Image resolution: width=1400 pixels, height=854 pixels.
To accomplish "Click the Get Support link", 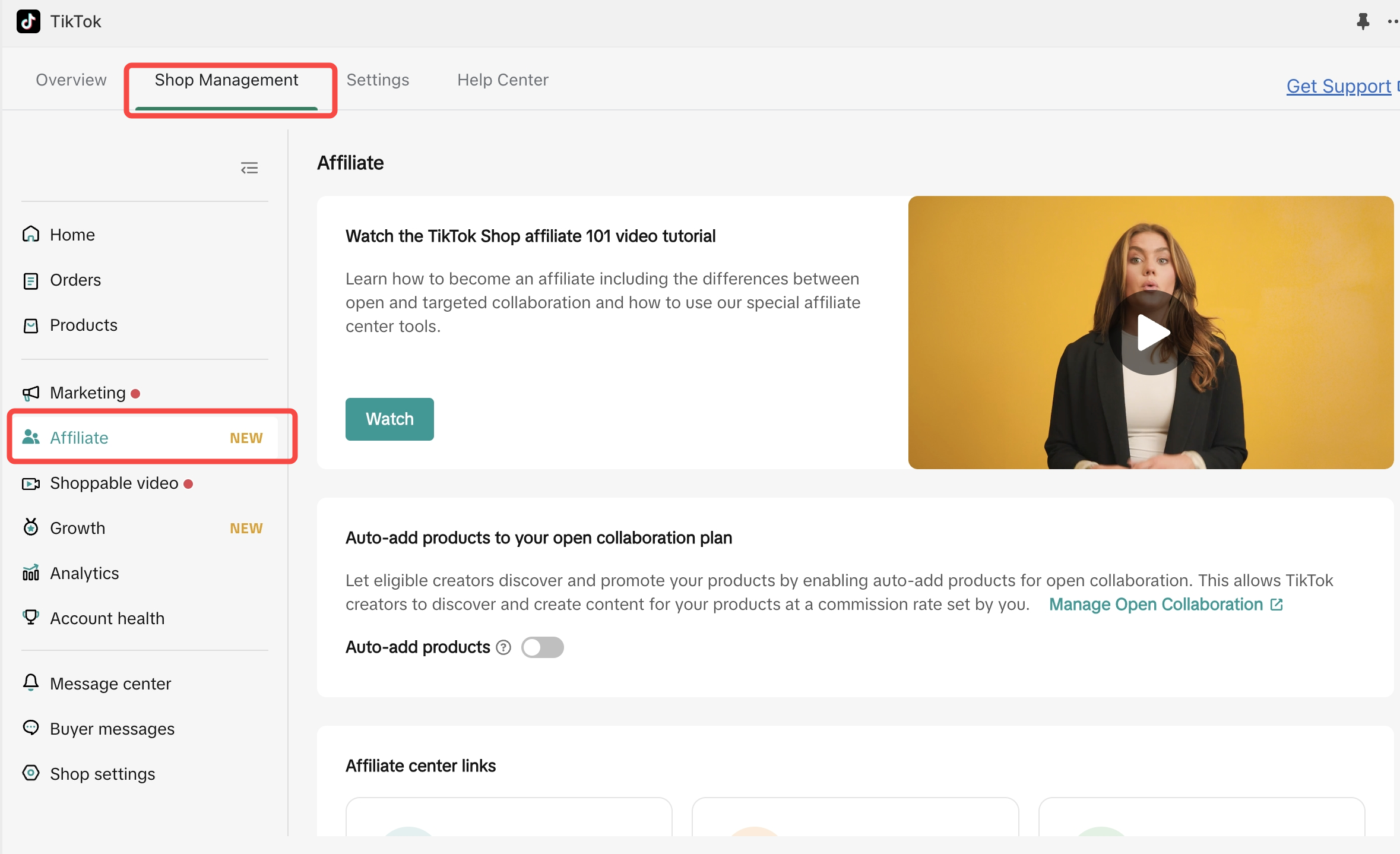I will click(1338, 87).
